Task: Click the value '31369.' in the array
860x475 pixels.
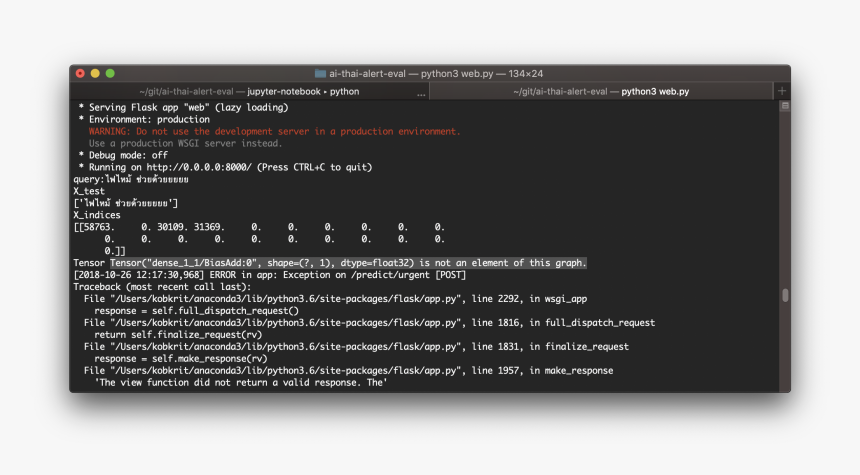Action: click(x=209, y=227)
